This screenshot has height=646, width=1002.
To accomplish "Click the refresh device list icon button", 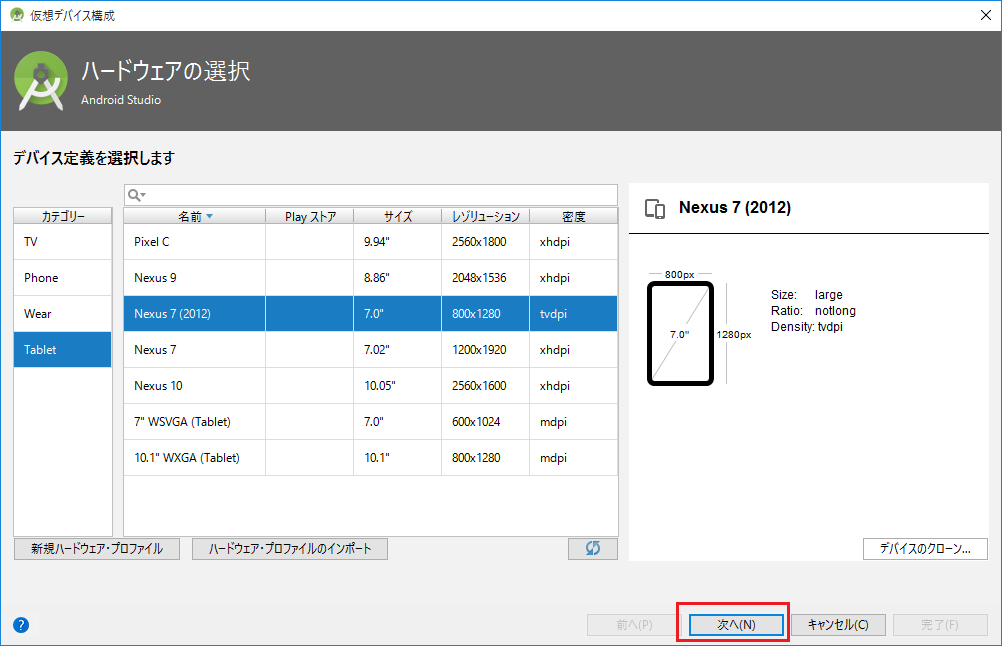I will 592,548.
